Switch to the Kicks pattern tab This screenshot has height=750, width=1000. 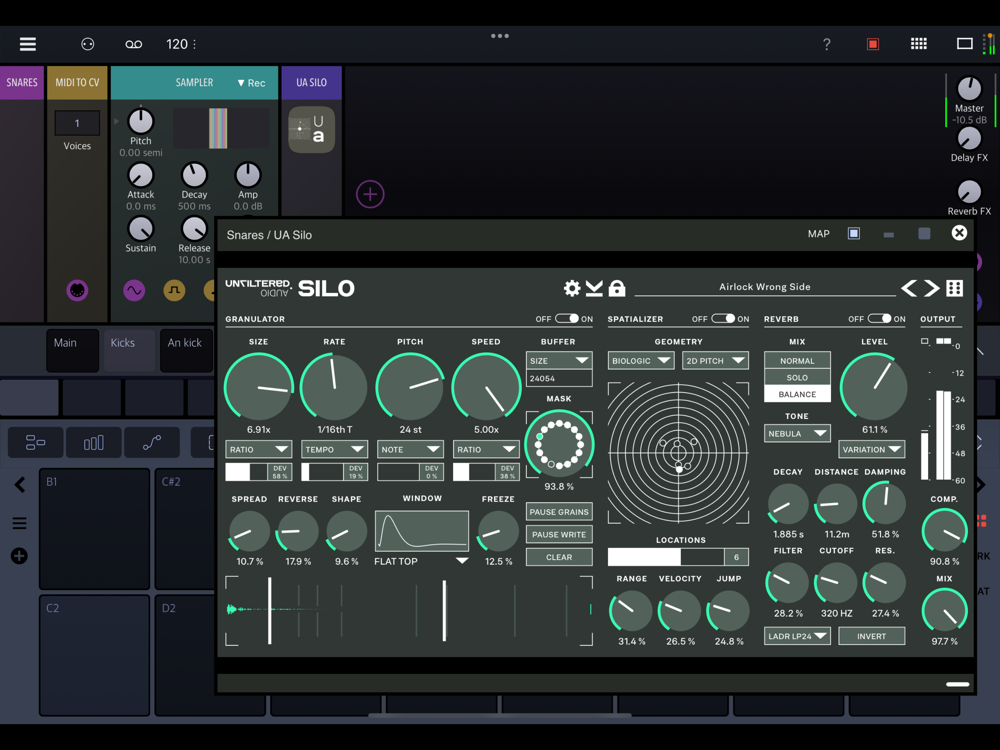(129, 349)
